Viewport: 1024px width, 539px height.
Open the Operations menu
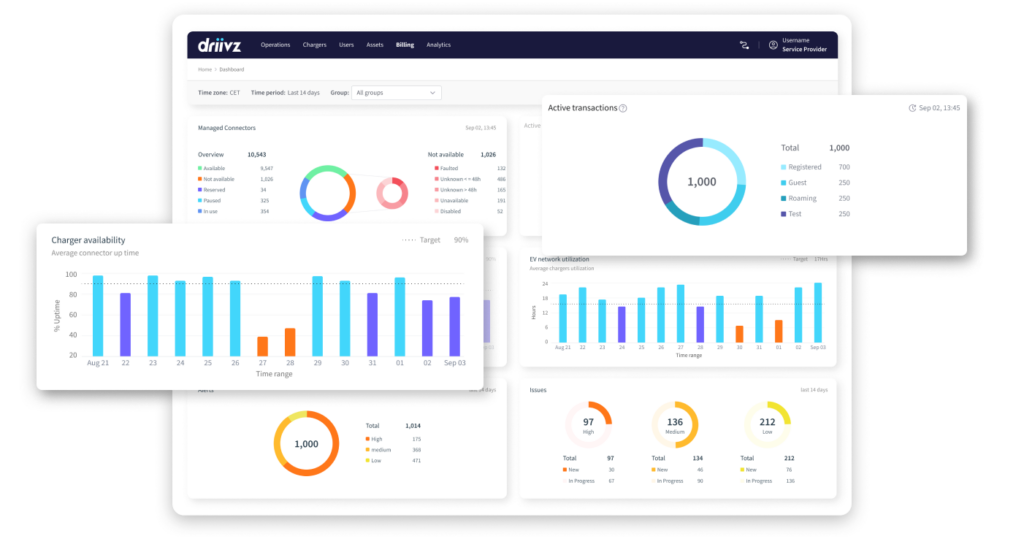pyautogui.click(x=275, y=45)
